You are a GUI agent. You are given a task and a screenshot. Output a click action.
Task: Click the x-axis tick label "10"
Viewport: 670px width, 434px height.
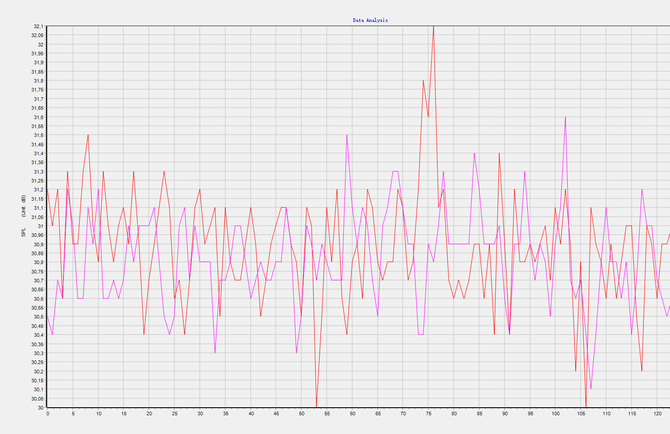pos(99,414)
